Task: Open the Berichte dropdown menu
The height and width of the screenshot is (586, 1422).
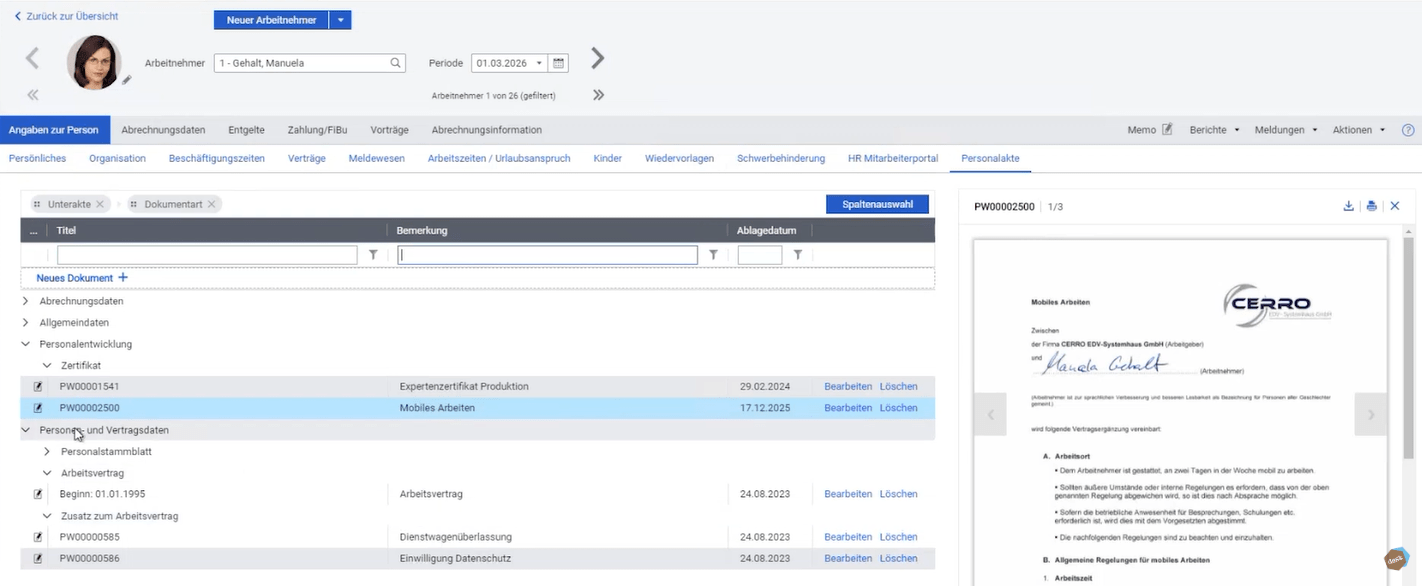Action: pyautogui.click(x=1213, y=129)
